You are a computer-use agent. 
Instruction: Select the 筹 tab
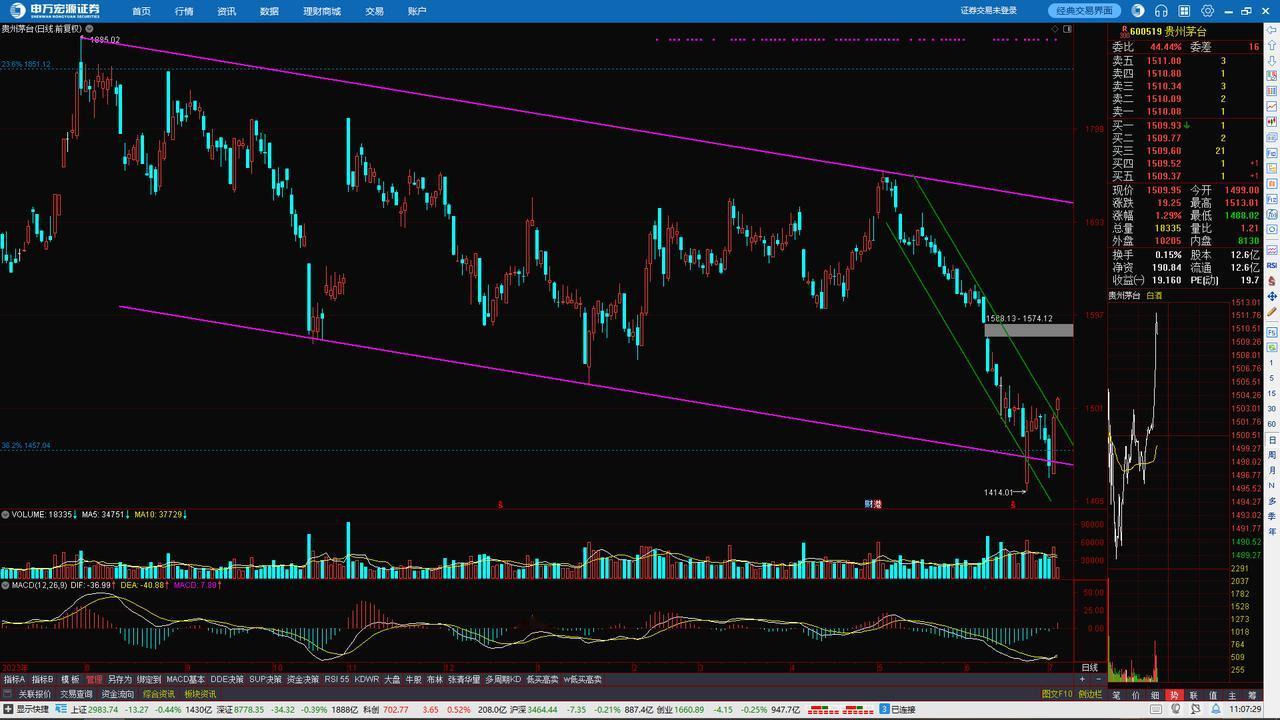point(1251,695)
